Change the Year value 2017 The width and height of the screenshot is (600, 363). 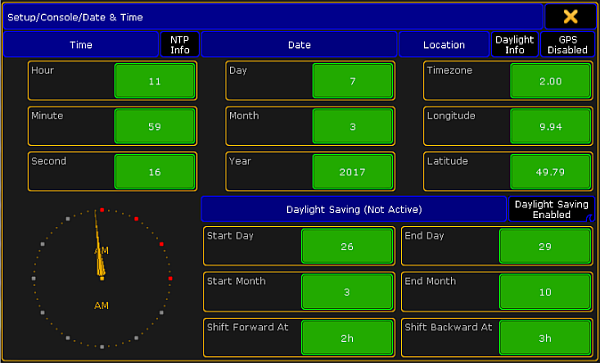point(352,172)
